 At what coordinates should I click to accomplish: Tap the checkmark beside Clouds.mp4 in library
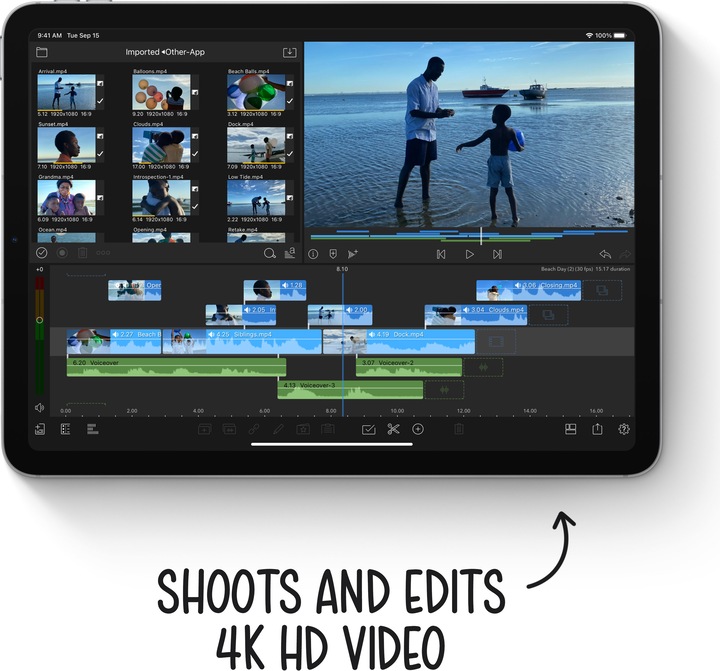click(x=195, y=154)
